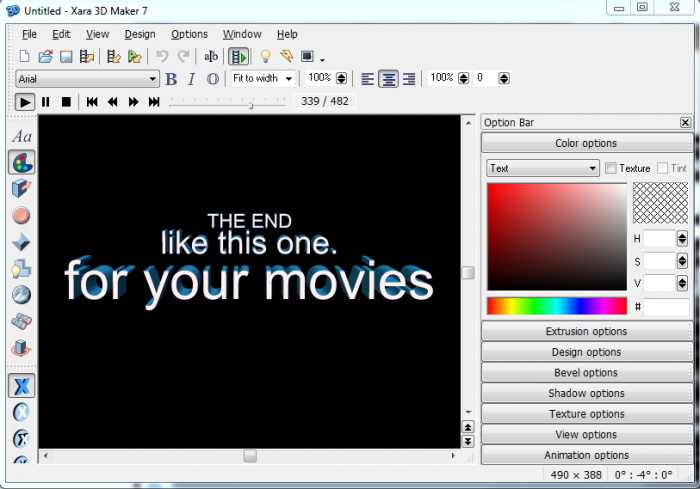700x489 pixels.
Task: Click the Save file icon
Action: point(66,56)
